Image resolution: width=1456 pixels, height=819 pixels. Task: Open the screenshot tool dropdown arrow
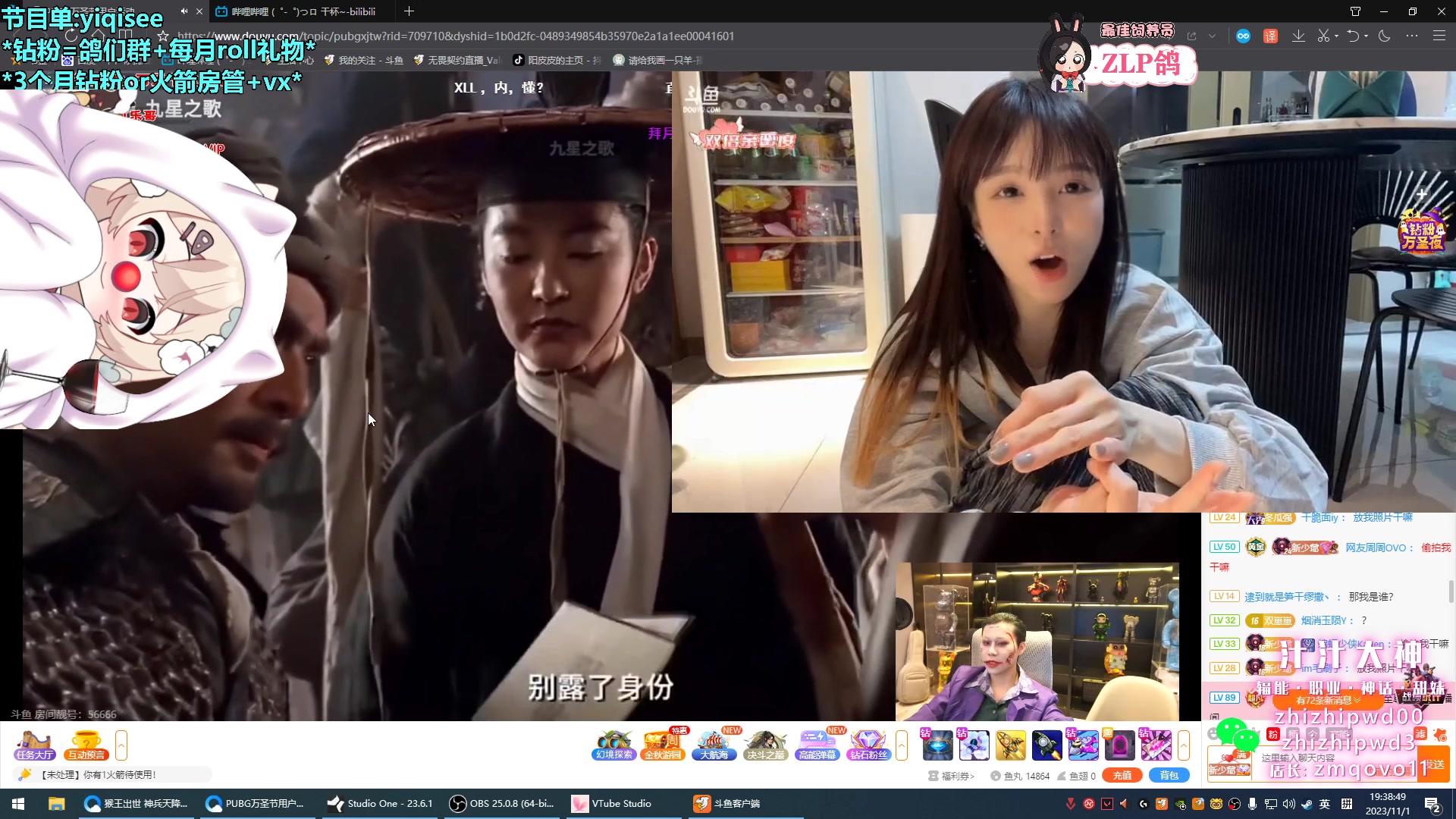pos(1336,36)
